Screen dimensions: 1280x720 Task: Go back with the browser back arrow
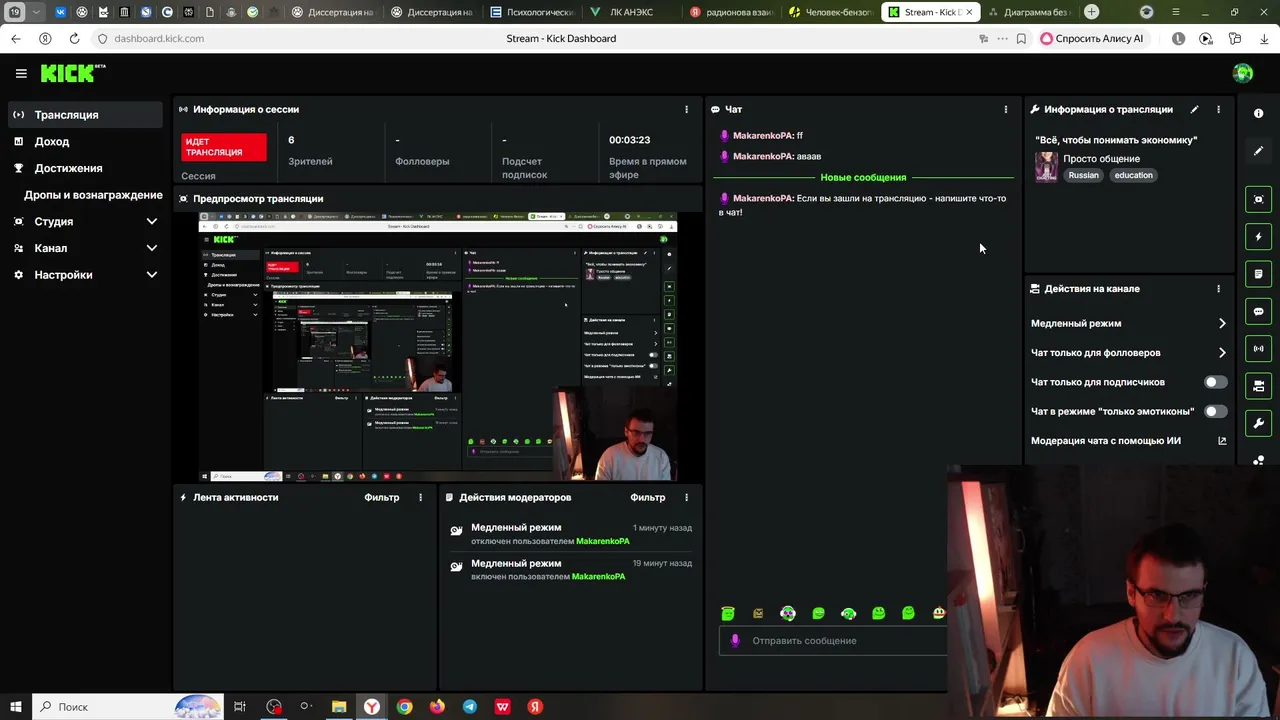coord(15,38)
